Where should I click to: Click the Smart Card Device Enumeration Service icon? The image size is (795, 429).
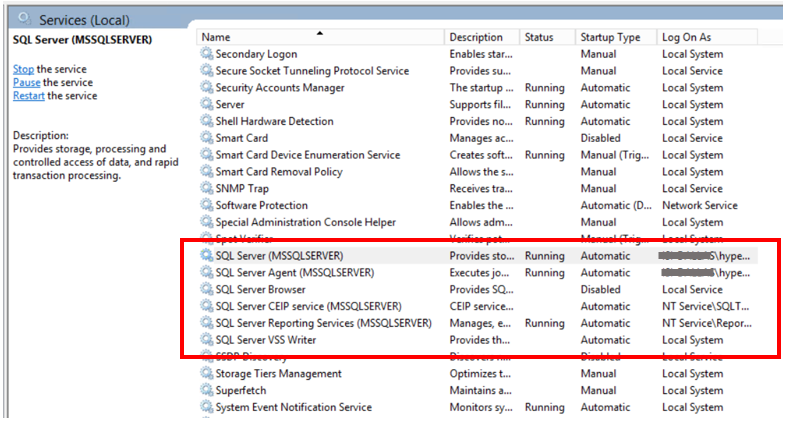[x=206, y=154]
